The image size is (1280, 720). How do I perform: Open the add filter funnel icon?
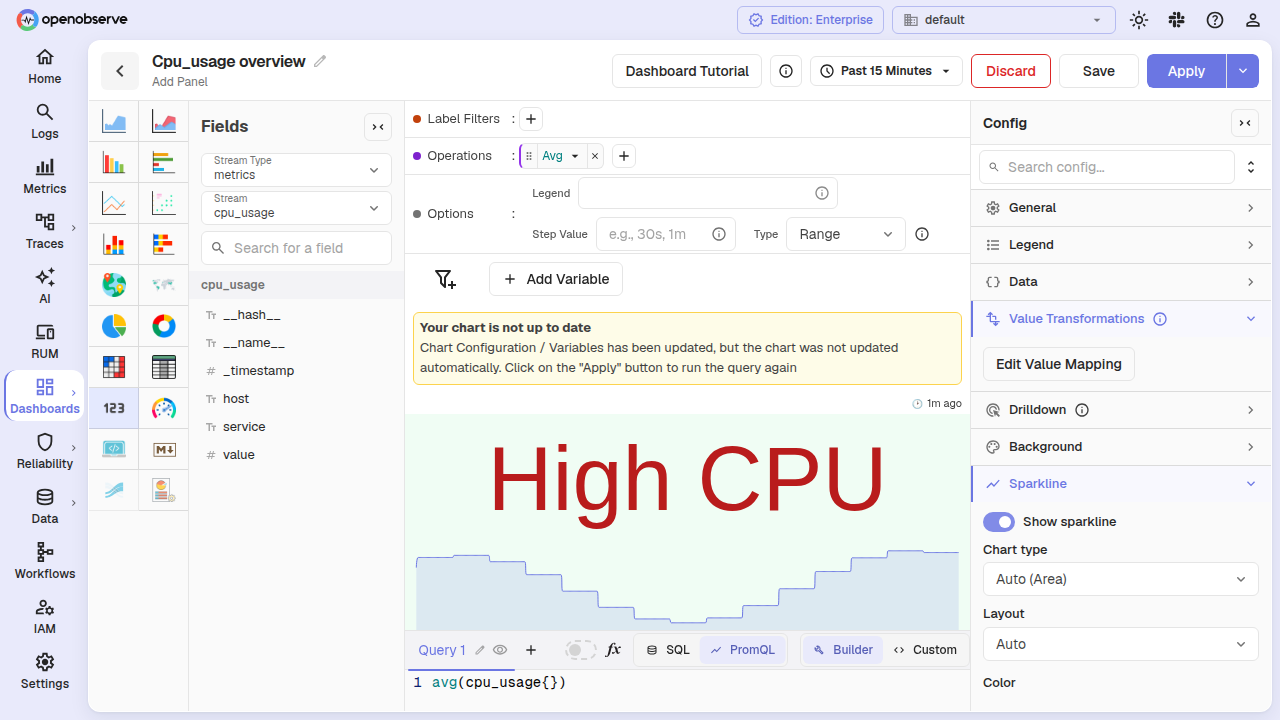tap(446, 279)
